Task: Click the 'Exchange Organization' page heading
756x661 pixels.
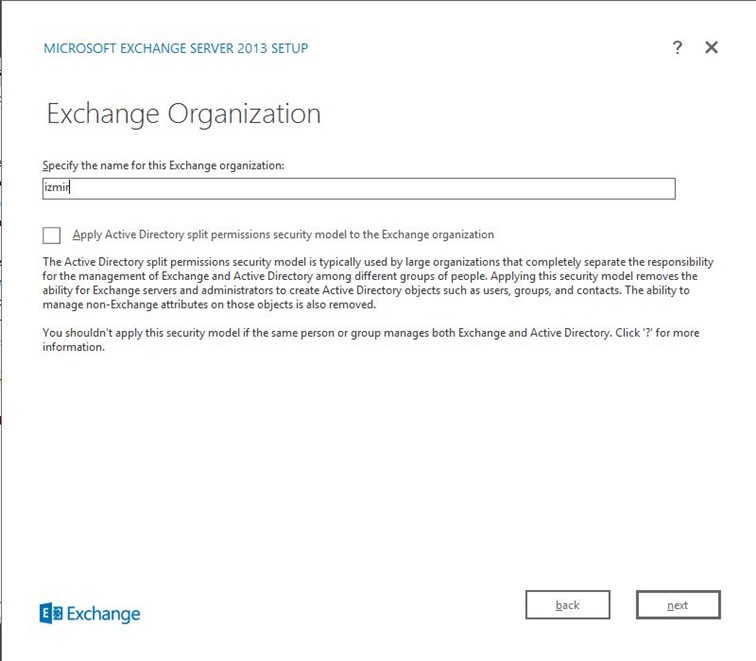Action: coord(184,113)
